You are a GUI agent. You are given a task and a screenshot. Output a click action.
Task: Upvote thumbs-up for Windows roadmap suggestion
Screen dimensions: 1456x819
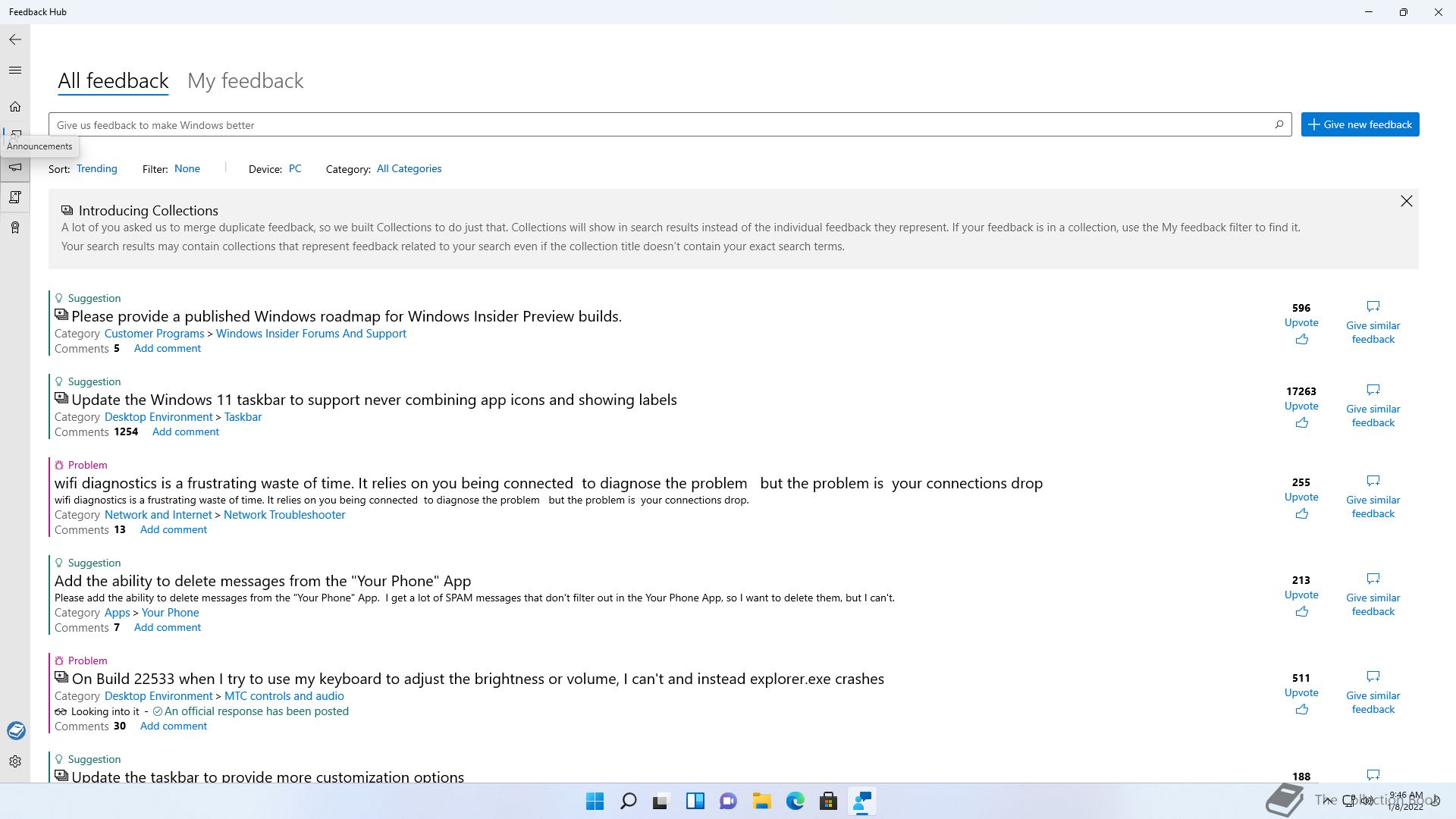(1302, 340)
